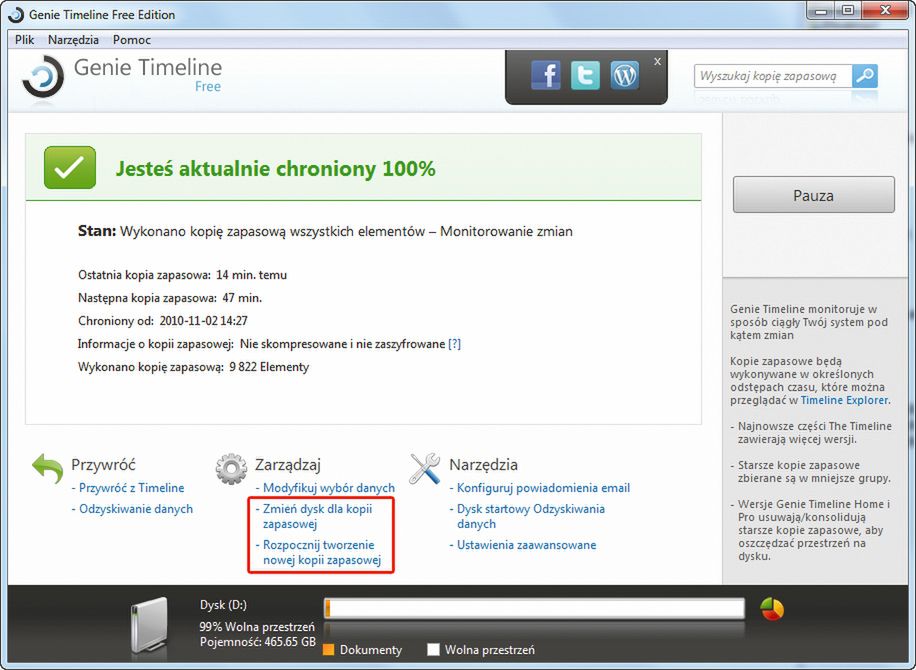Close the social media panel

click(x=657, y=61)
